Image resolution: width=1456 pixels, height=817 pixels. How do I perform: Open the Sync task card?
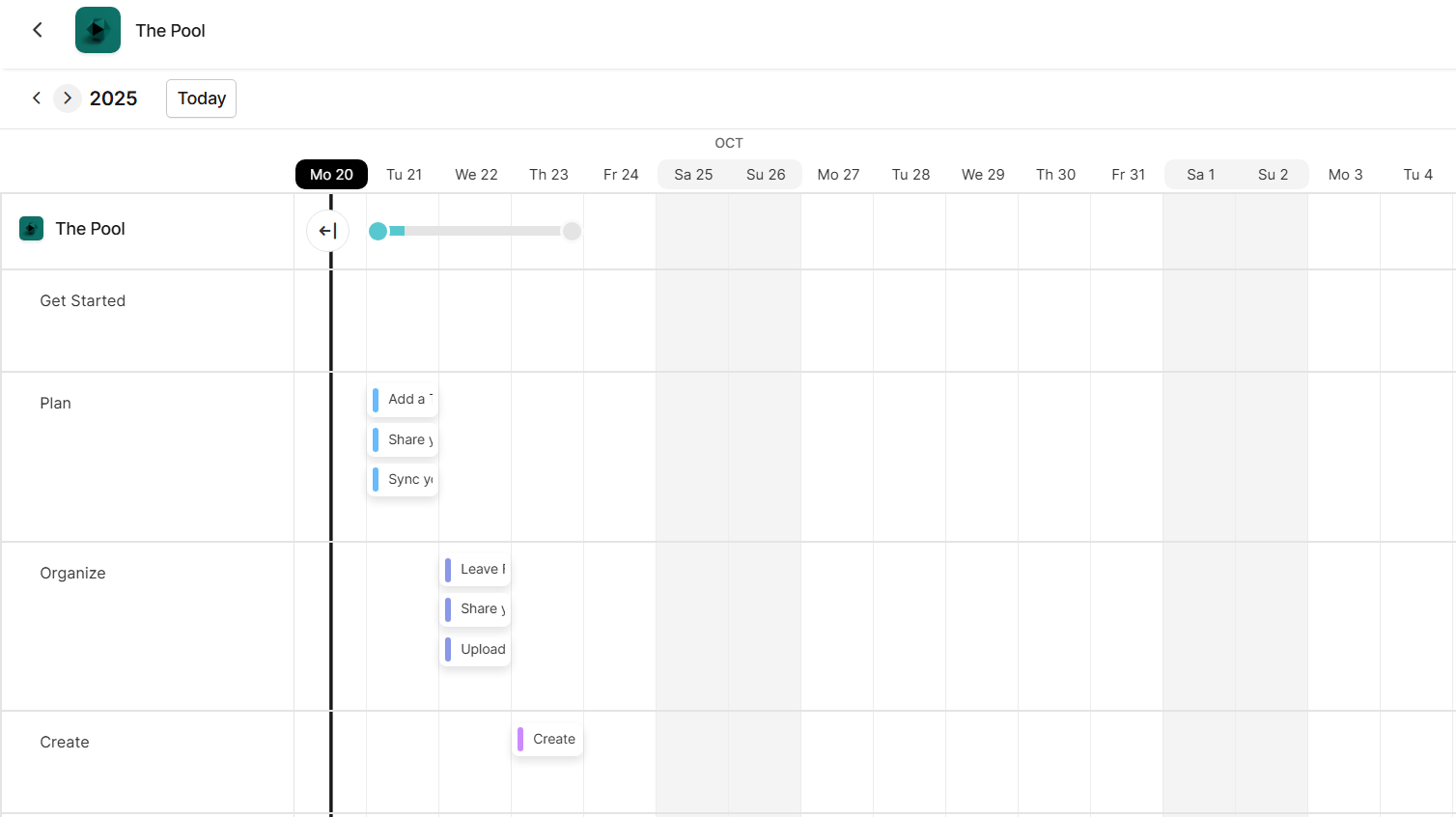(404, 480)
